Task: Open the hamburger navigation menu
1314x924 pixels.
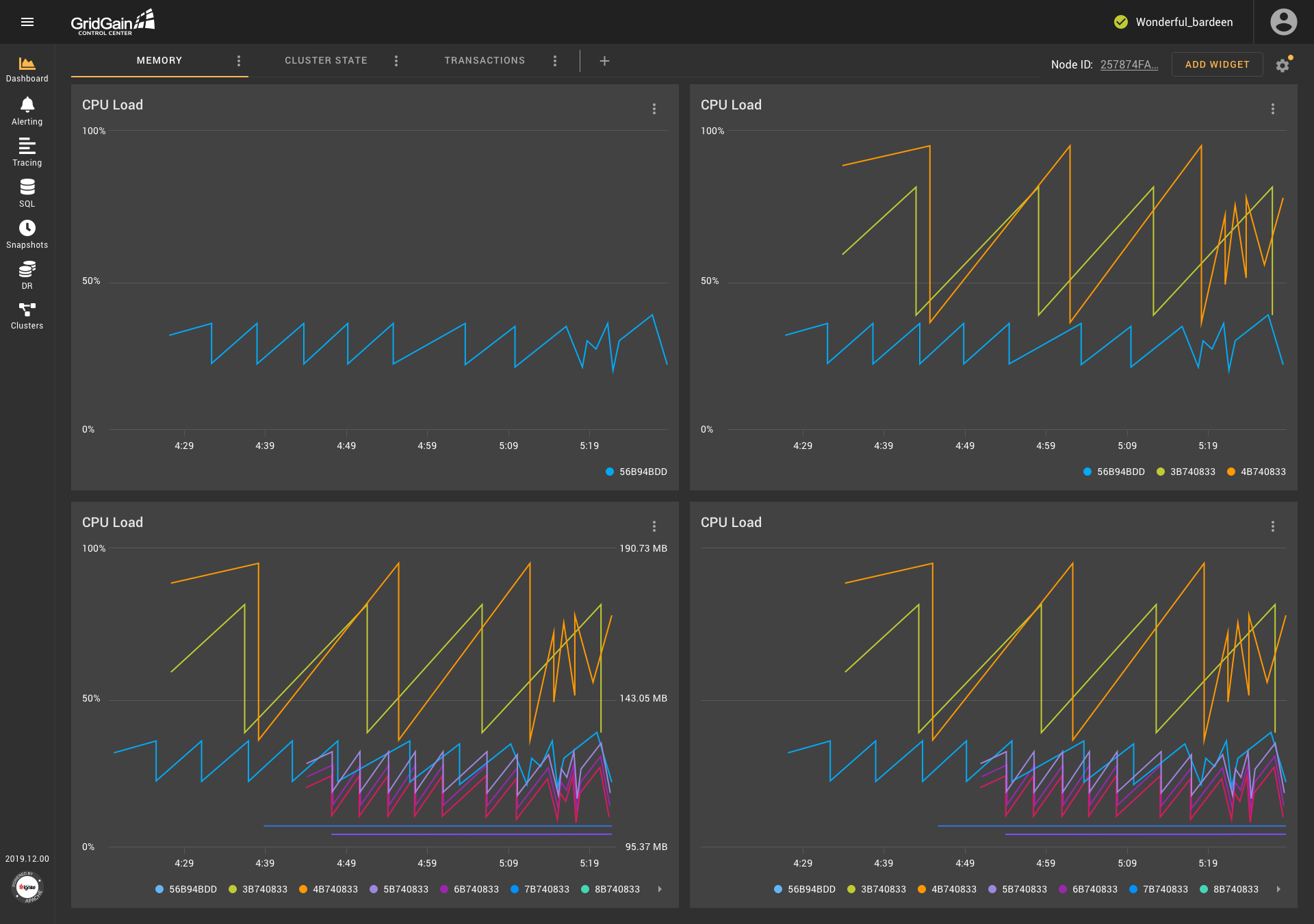Action: pos(27,22)
